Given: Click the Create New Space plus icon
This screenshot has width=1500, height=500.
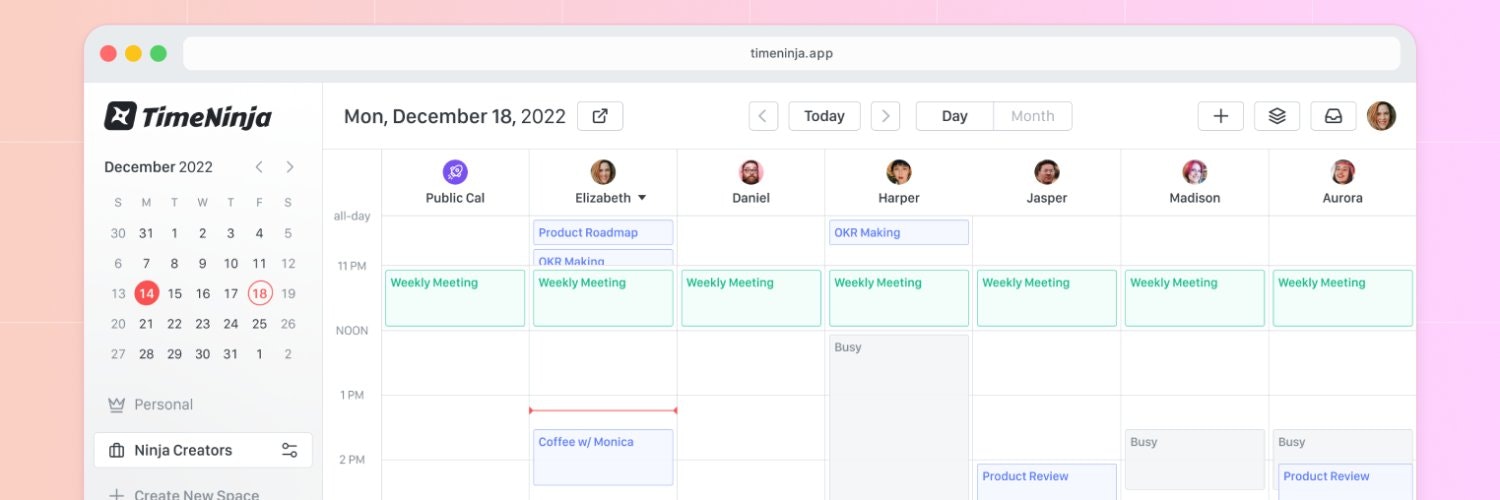Looking at the screenshot, I should tap(116, 494).
